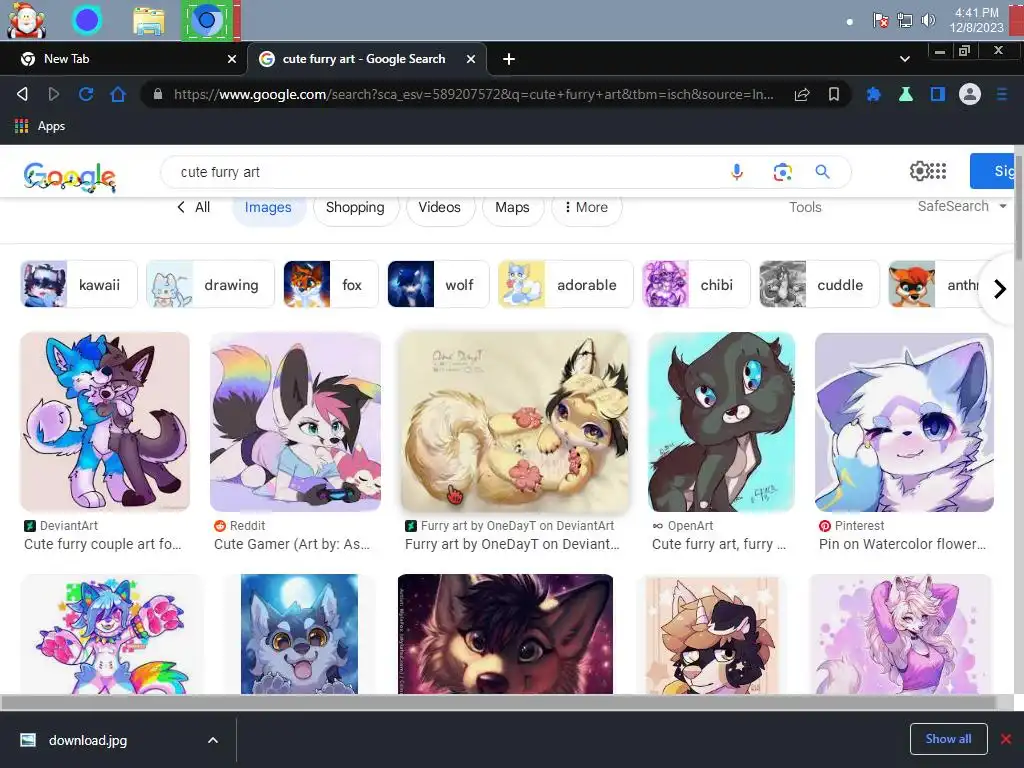Screen dimensions: 1024x768
Task: Open the Apps bookmark shortcut
Action: point(40,126)
